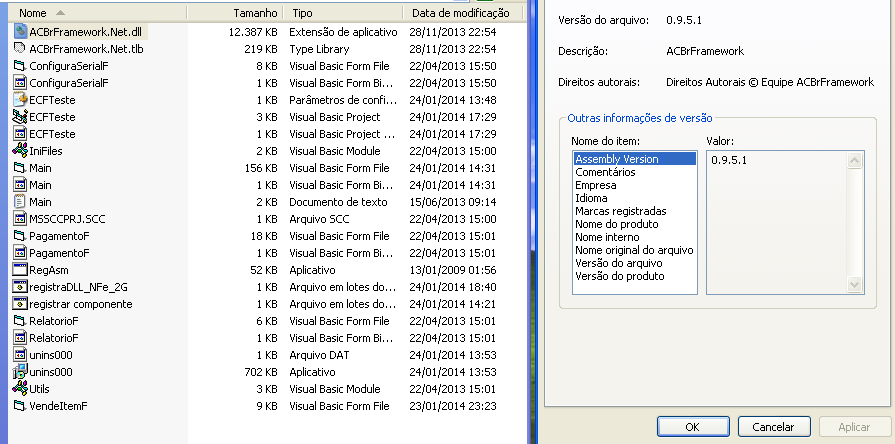Select the Utils module icon
Image resolution: width=895 pixels, height=444 pixels.
20,389
